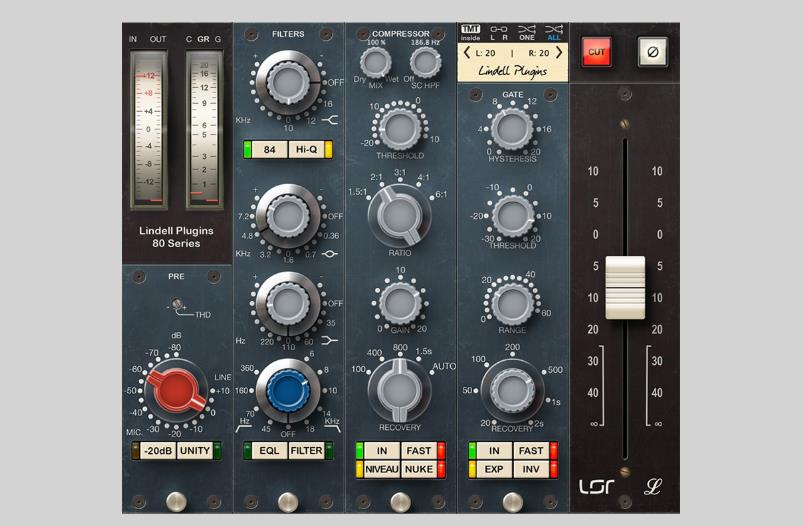Randomize ALL channels with the shuffle icon
Viewport: 804px width, 526px height.
554,32
